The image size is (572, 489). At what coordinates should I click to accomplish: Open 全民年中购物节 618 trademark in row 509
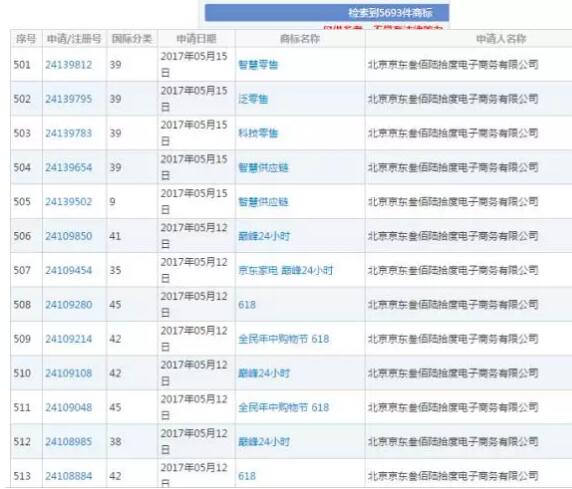pos(284,339)
